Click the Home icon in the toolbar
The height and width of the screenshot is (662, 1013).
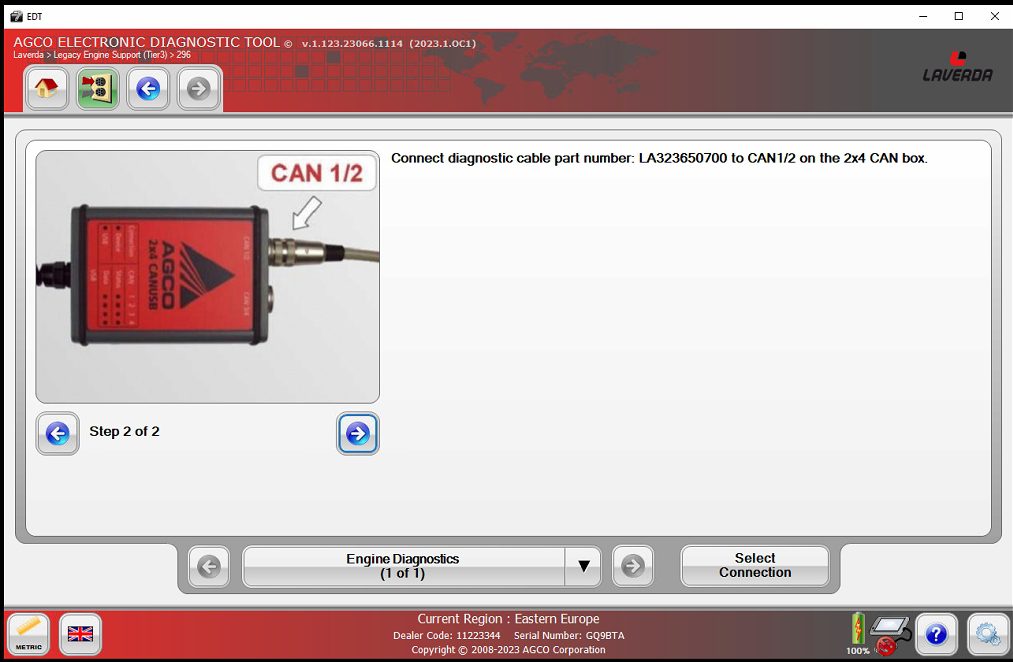[46, 89]
